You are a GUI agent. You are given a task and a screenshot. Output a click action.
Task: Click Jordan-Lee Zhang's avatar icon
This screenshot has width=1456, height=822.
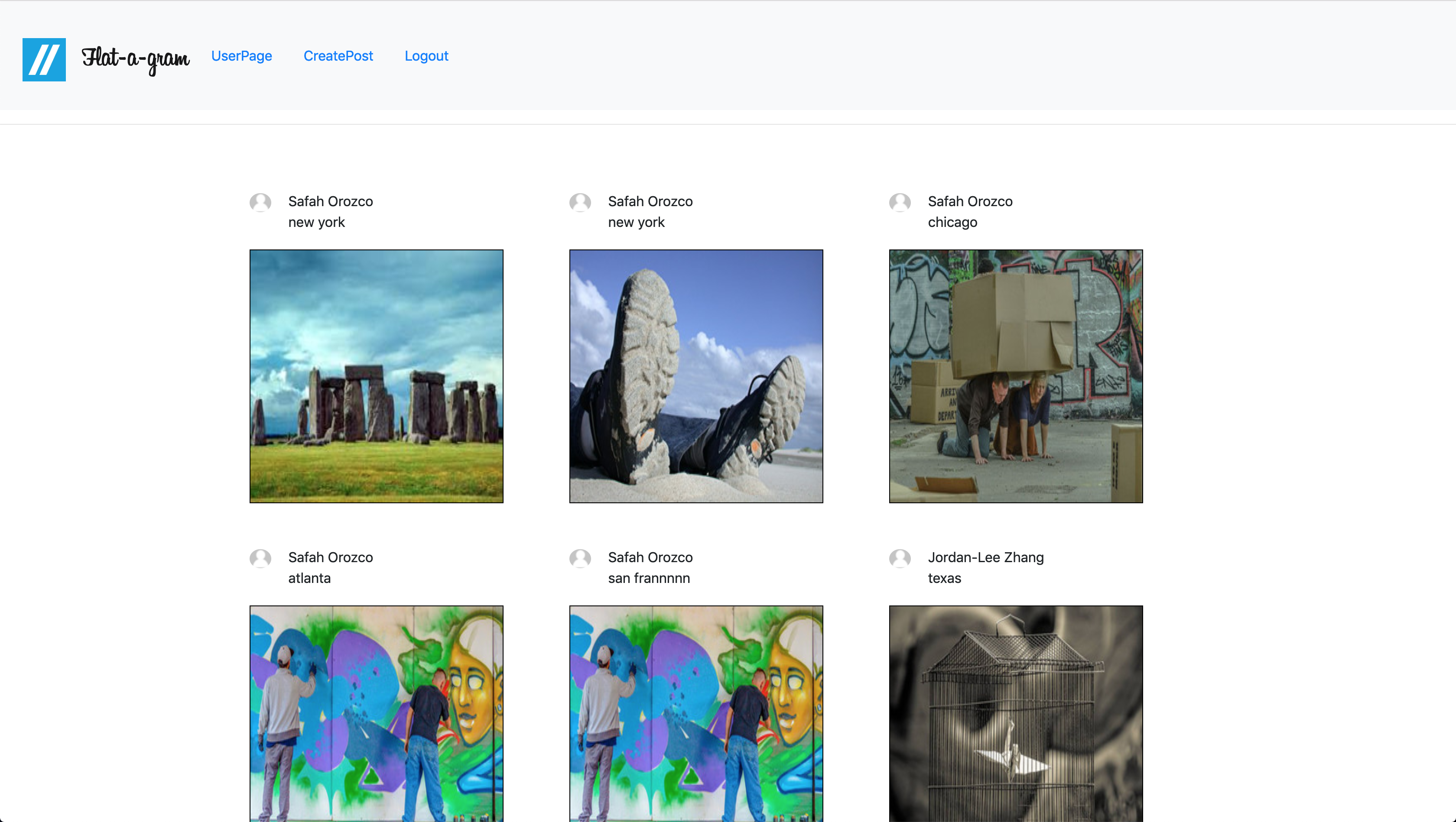900,558
